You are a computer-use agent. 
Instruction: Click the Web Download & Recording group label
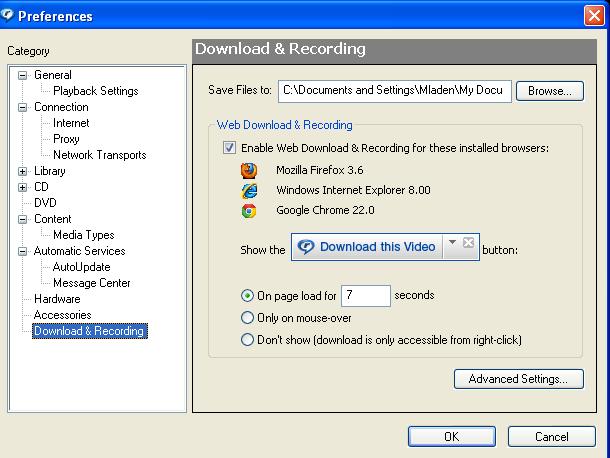coord(284,125)
